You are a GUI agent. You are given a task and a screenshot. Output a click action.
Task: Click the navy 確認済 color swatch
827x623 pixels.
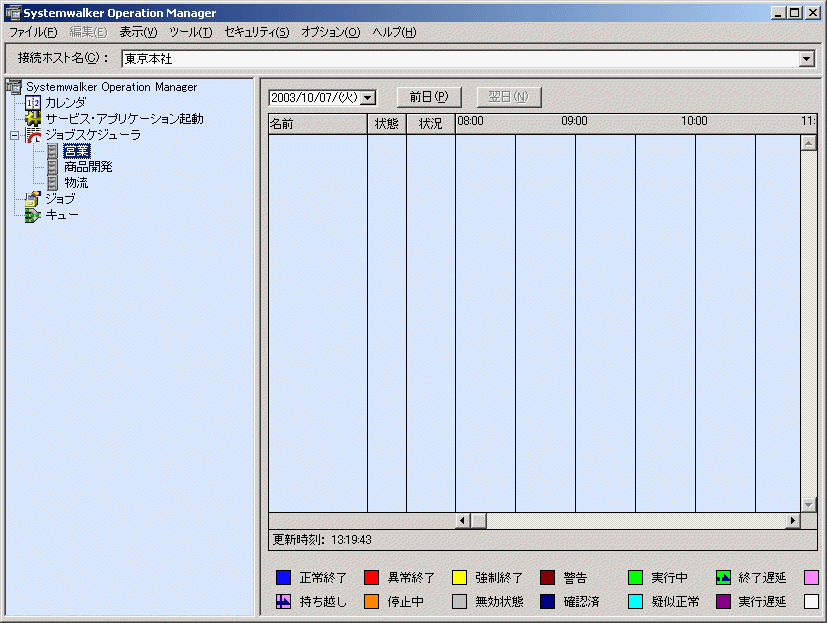tap(547, 601)
